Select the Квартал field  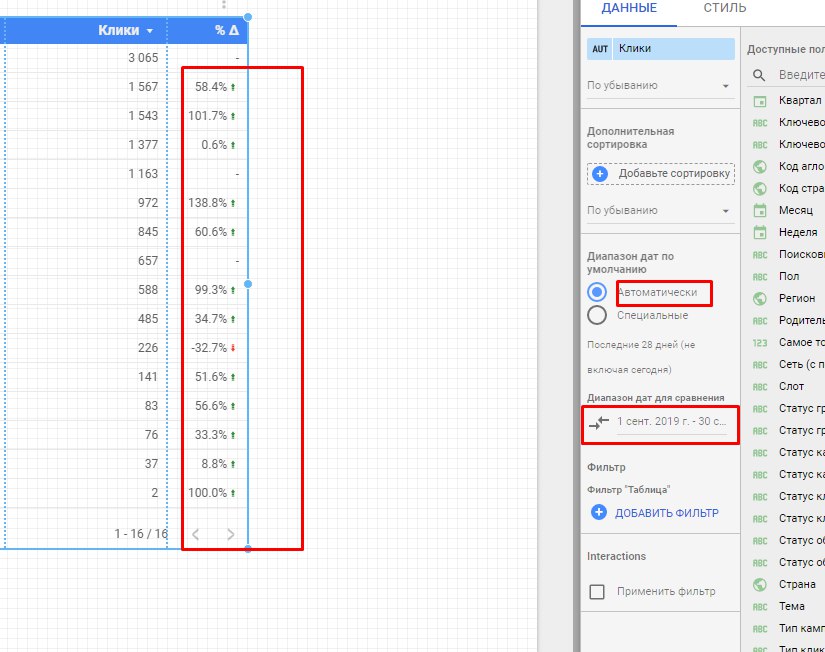pyautogui.click(x=800, y=100)
